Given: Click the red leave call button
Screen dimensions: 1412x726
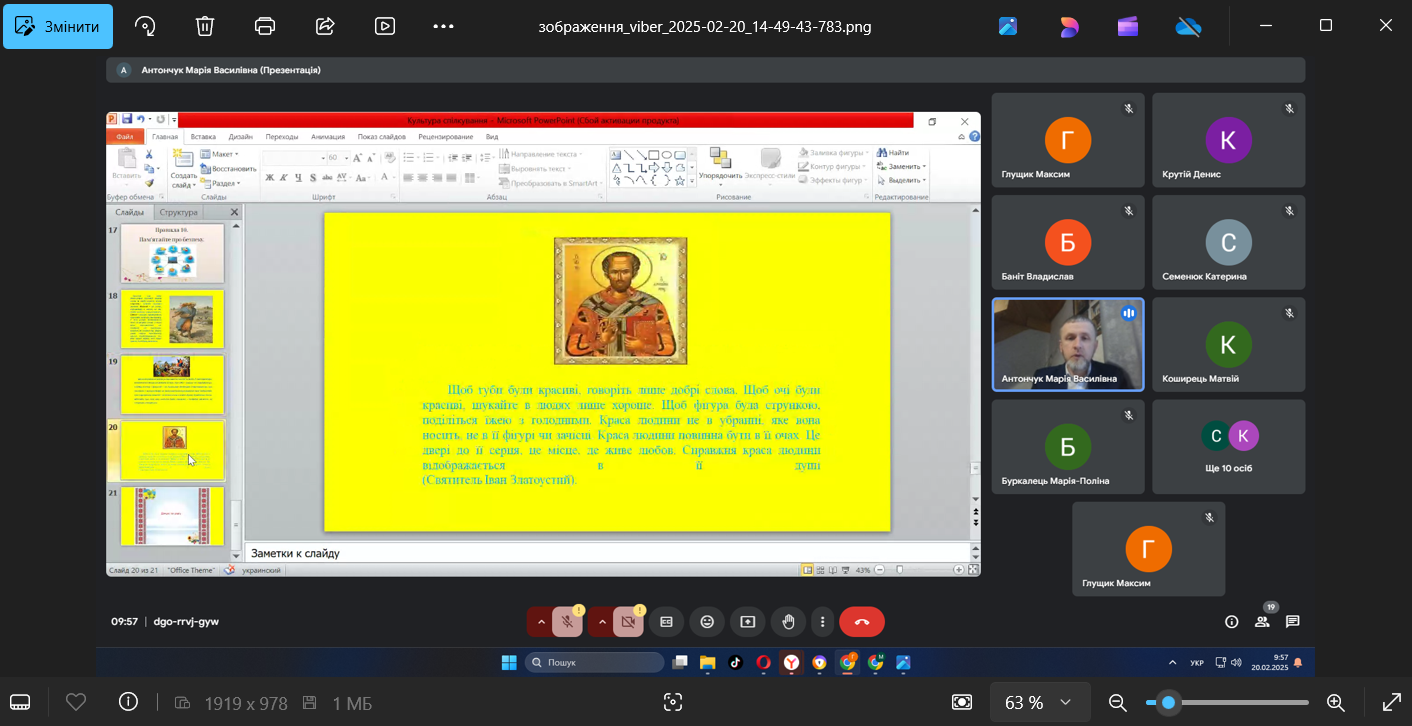Looking at the screenshot, I should pyautogui.click(x=862, y=622).
